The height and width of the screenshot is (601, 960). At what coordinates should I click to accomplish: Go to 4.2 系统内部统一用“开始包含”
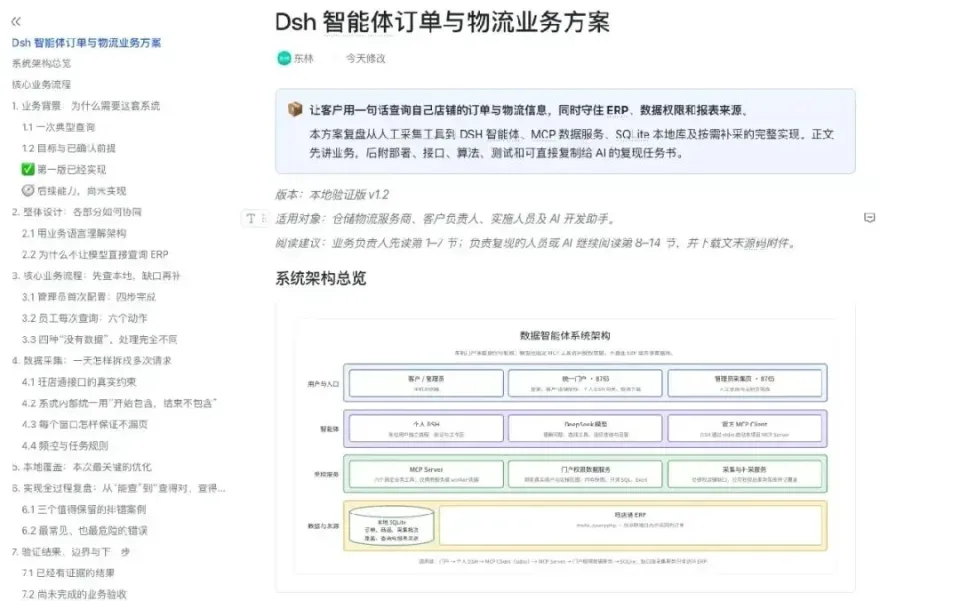(119, 403)
